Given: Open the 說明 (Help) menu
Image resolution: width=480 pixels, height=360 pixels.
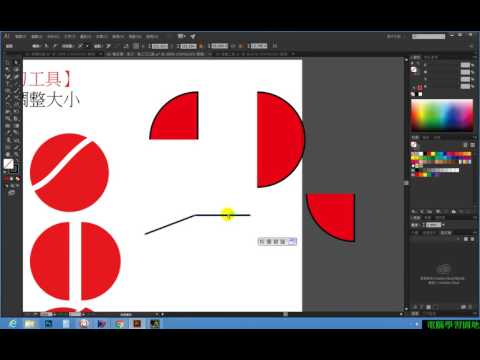Looking at the screenshot, I should [x=152, y=36].
